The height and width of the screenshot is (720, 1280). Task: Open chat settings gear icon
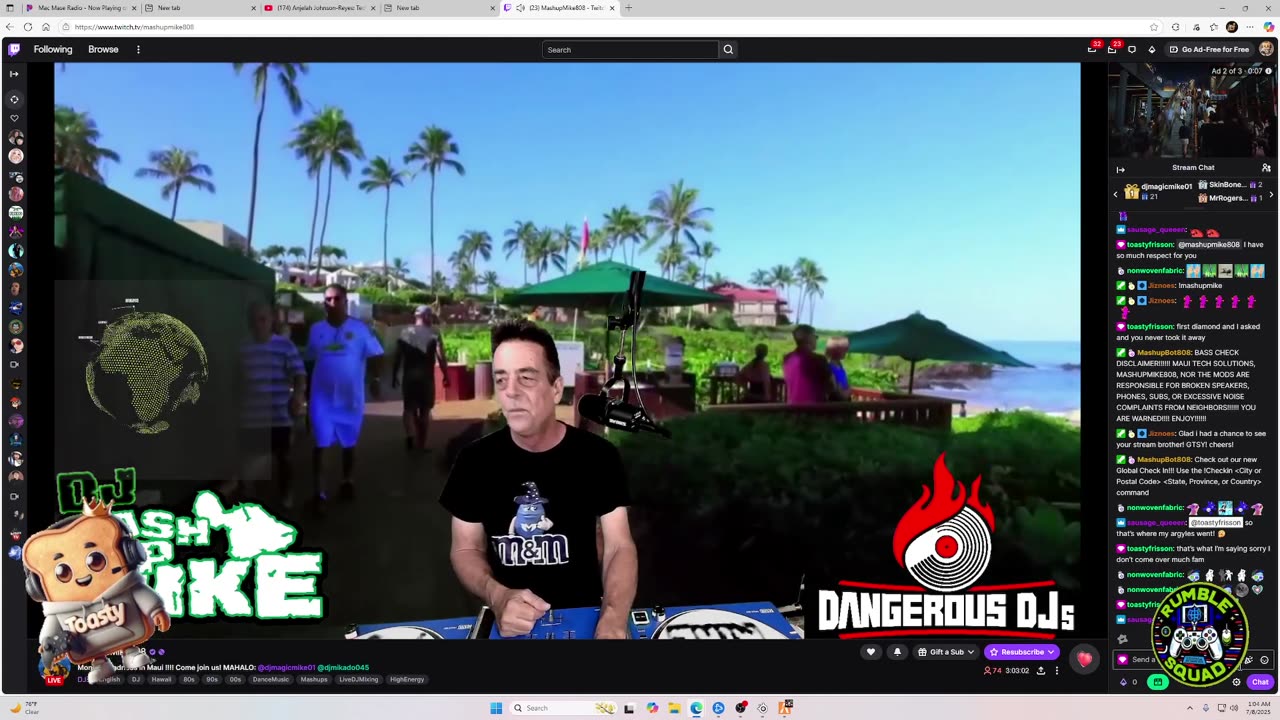(x=1236, y=682)
